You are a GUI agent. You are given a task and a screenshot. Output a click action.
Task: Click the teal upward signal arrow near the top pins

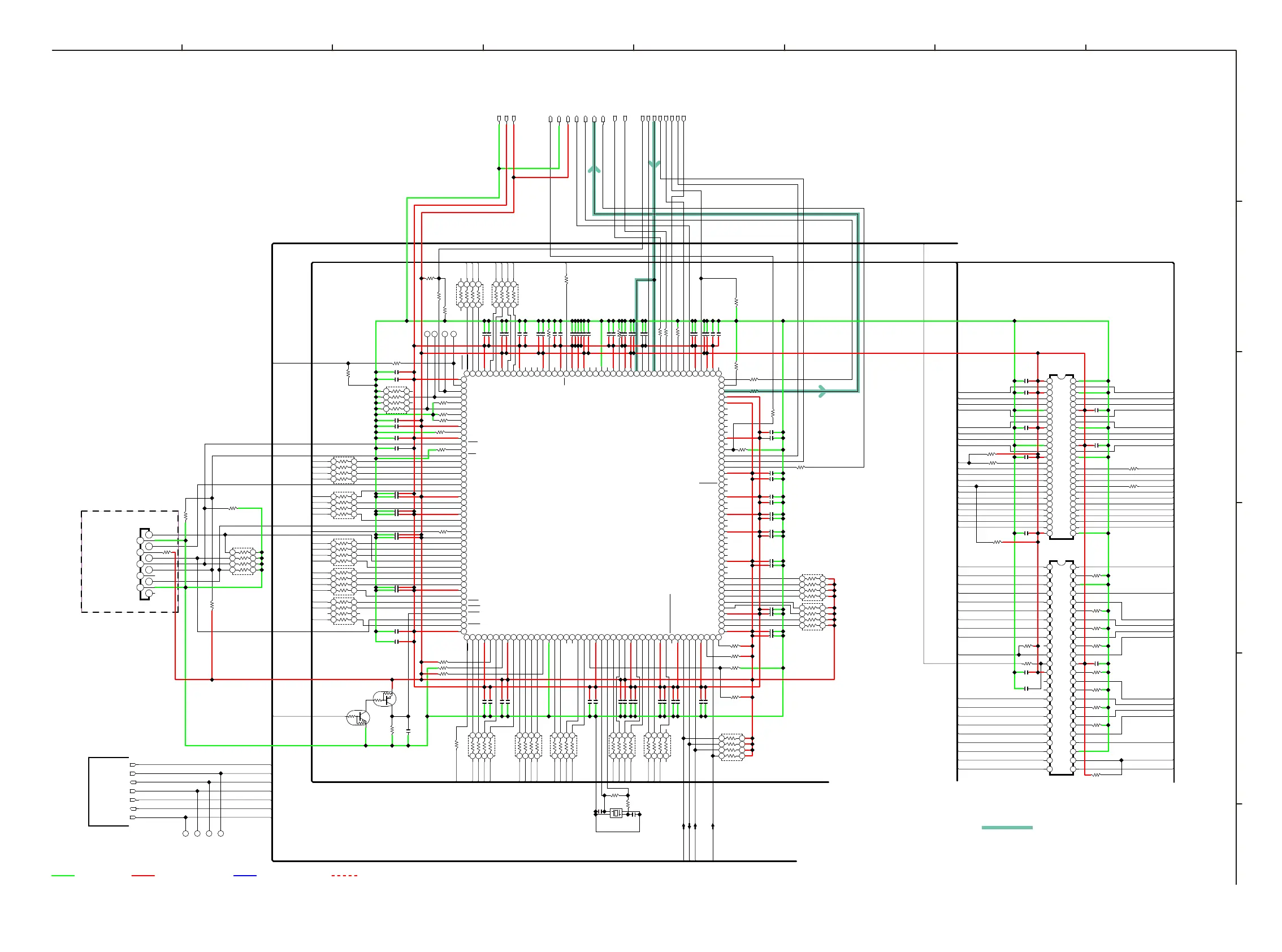click(x=594, y=169)
